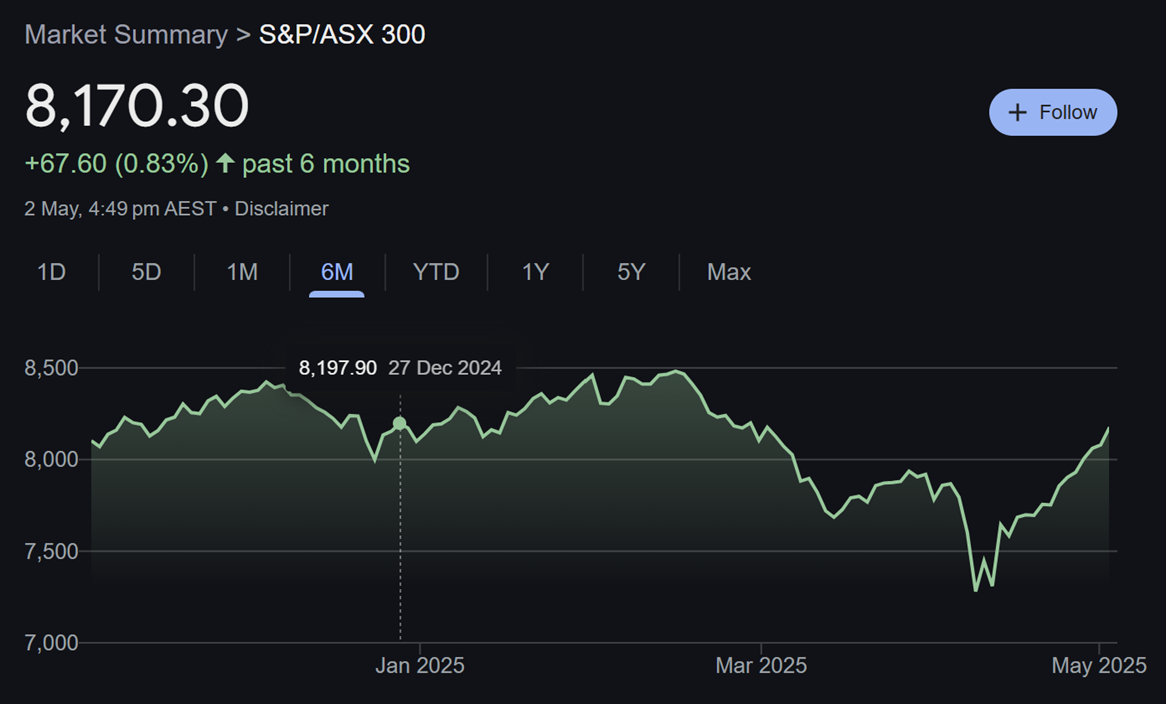Click the plus icon on Follow button
This screenshot has height=704, width=1166.
pyautogui.click(x=1017, y=112)
